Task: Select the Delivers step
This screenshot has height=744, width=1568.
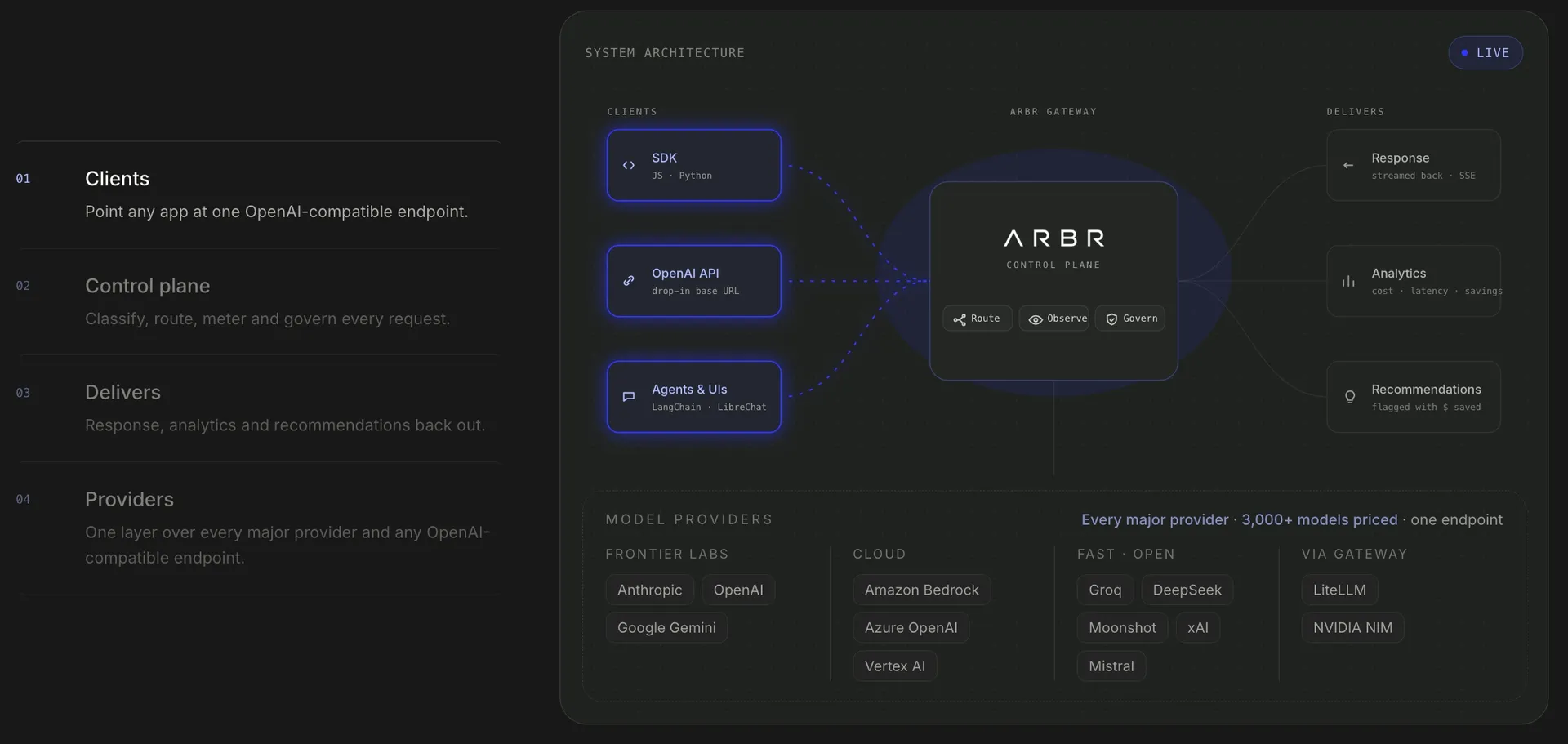Action: click(x=260, y=408)
